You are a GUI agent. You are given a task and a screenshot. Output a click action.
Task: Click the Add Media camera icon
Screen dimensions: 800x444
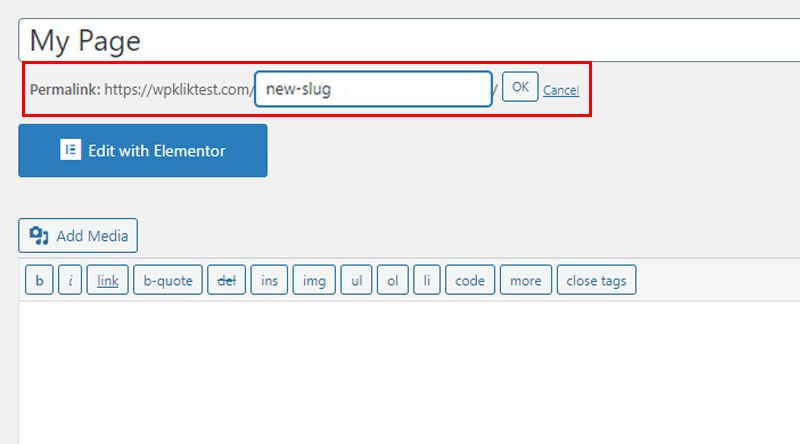tap(39, 236)
